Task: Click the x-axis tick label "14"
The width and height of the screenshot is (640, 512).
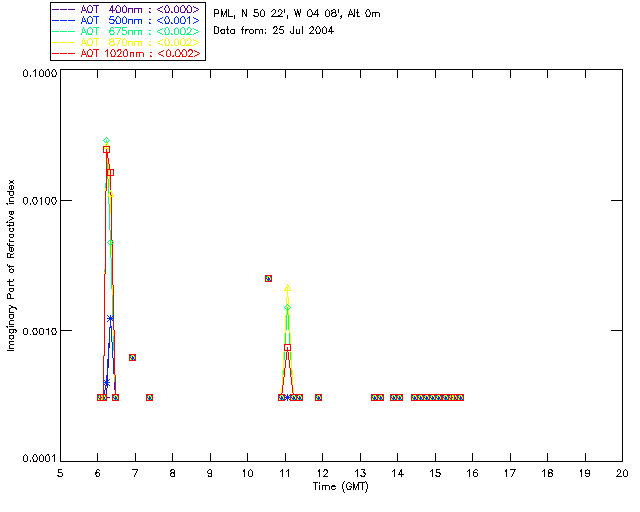Action: coord(398,473)
